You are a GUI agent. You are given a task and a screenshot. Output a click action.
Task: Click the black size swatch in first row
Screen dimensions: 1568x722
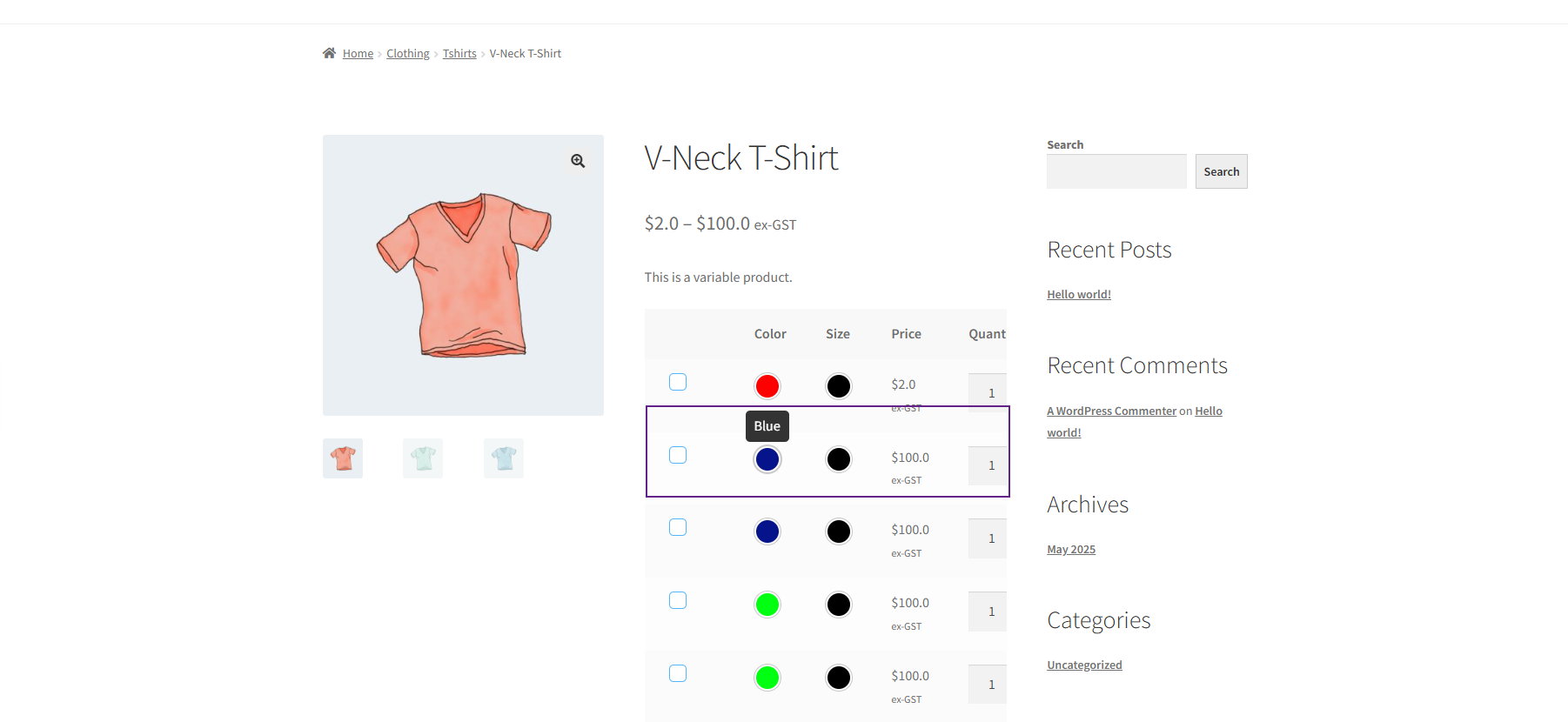[x=838, y=386]
